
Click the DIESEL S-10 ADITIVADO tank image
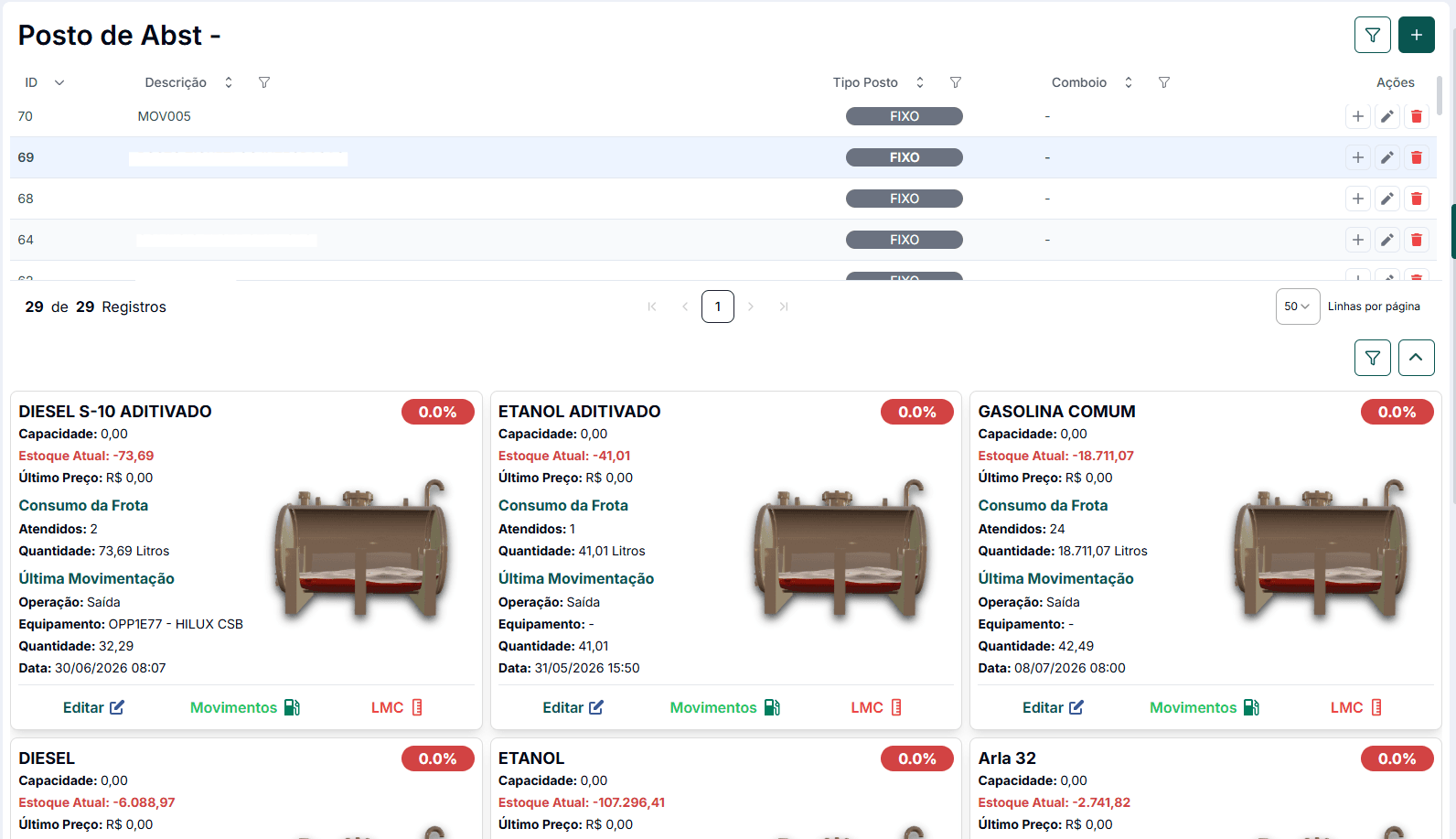point(363,550)
